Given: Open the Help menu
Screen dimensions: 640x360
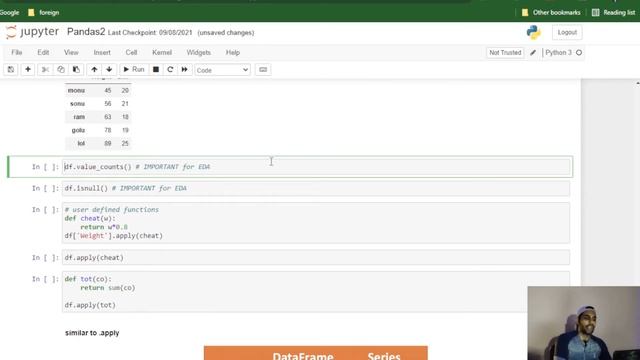Looking at the screenshot, I should [x=233, y=52].
